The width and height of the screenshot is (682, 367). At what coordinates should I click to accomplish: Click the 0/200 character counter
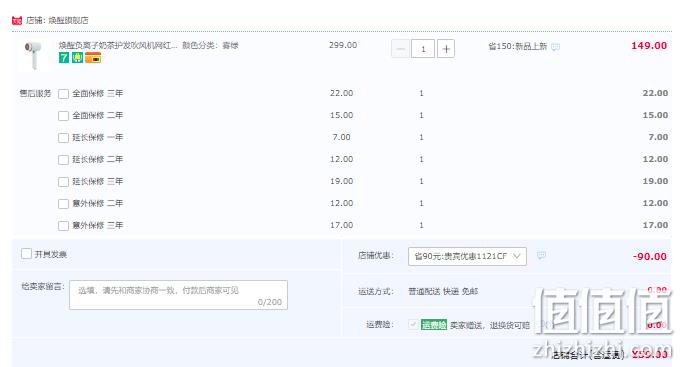tap(270, 302)
